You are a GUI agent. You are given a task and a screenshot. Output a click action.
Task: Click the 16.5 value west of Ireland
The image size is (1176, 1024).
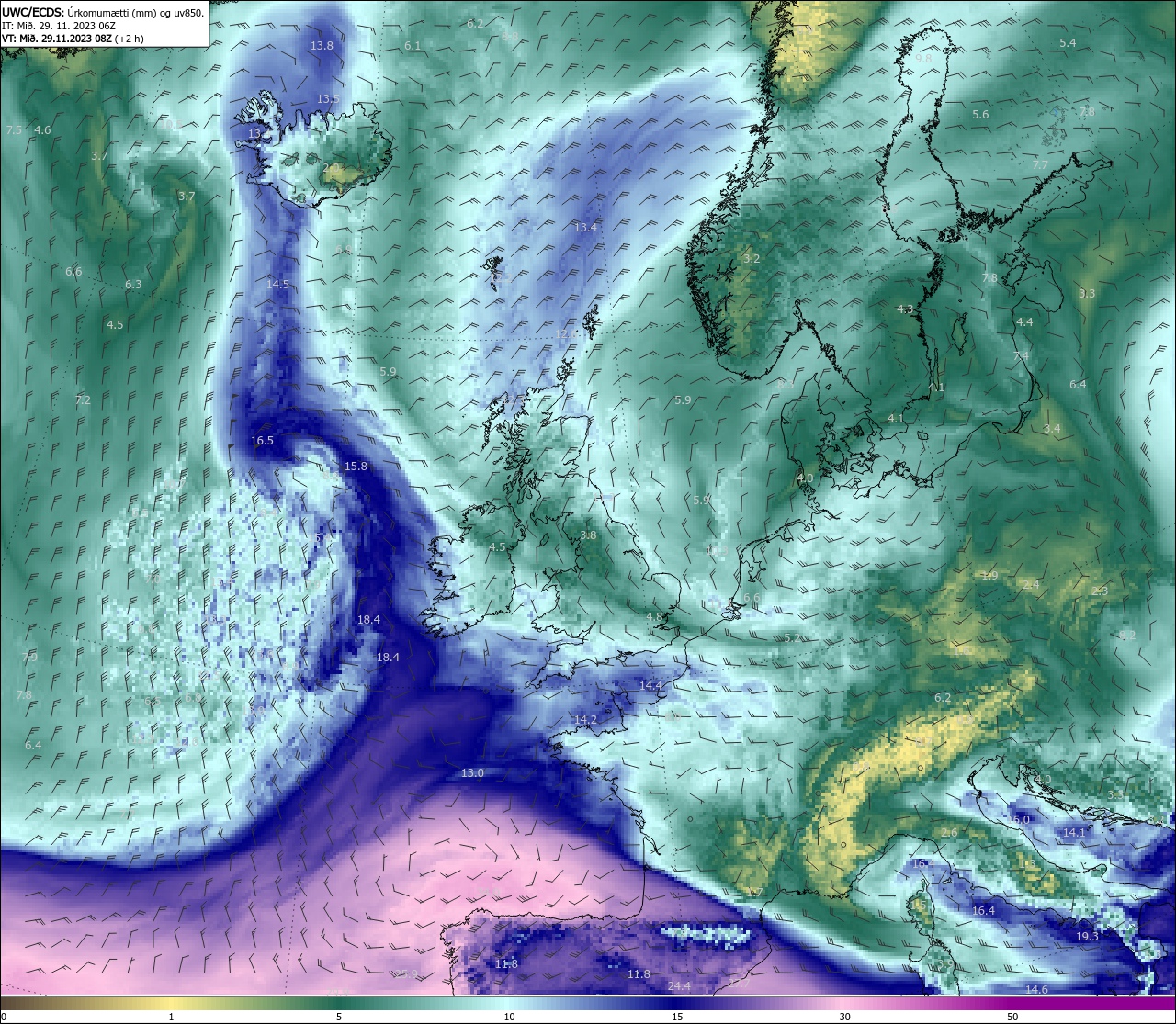point(262,441)
